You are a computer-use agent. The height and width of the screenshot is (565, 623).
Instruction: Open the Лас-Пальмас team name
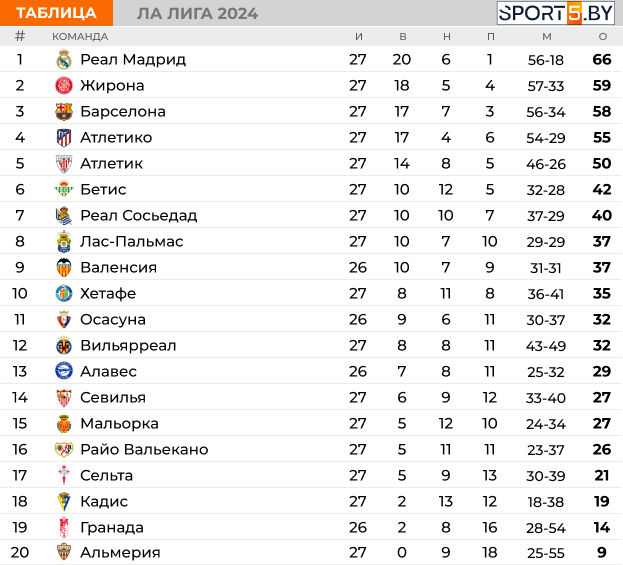132,241
